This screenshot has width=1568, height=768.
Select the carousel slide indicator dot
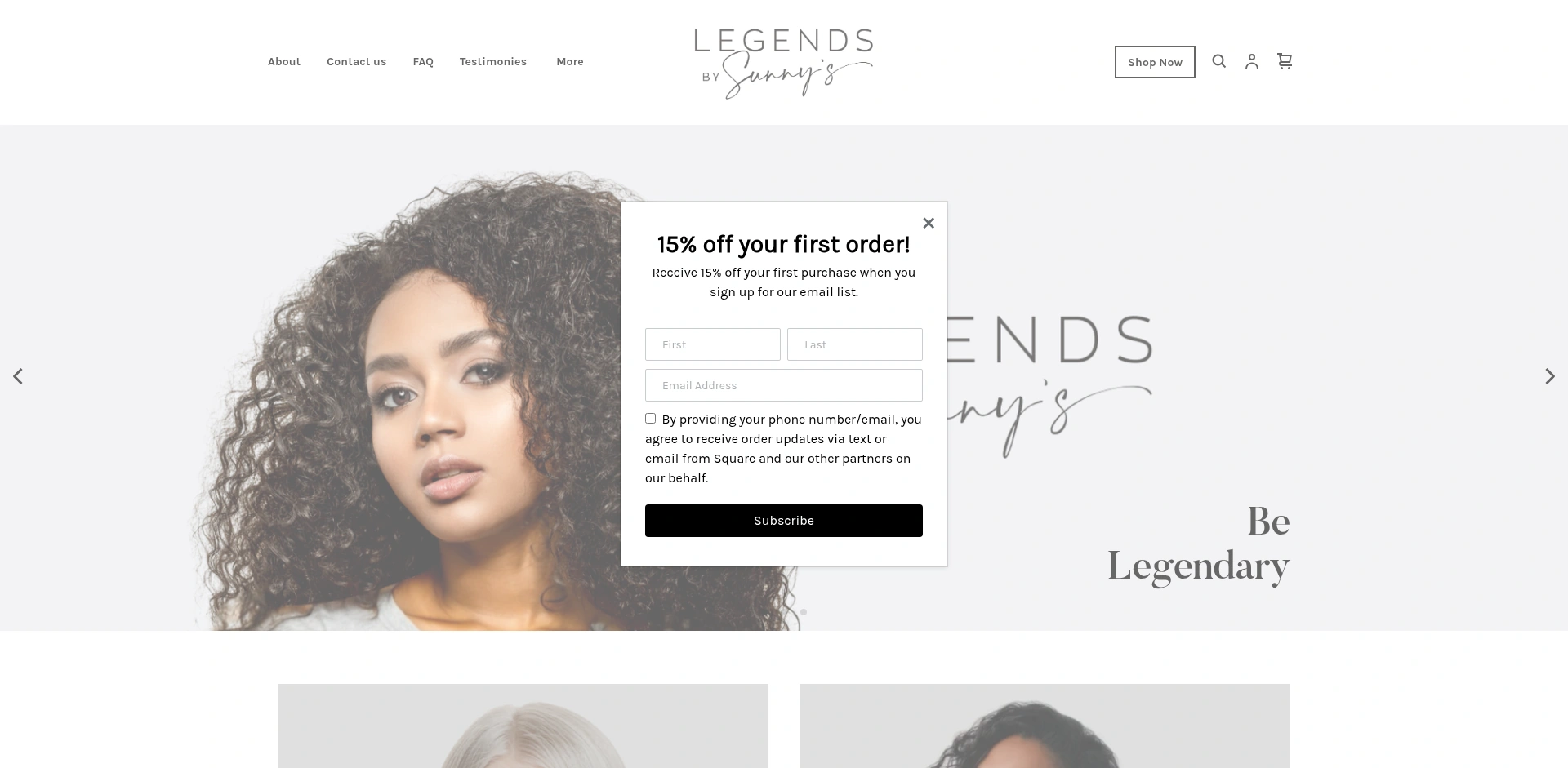coord(804,612)
